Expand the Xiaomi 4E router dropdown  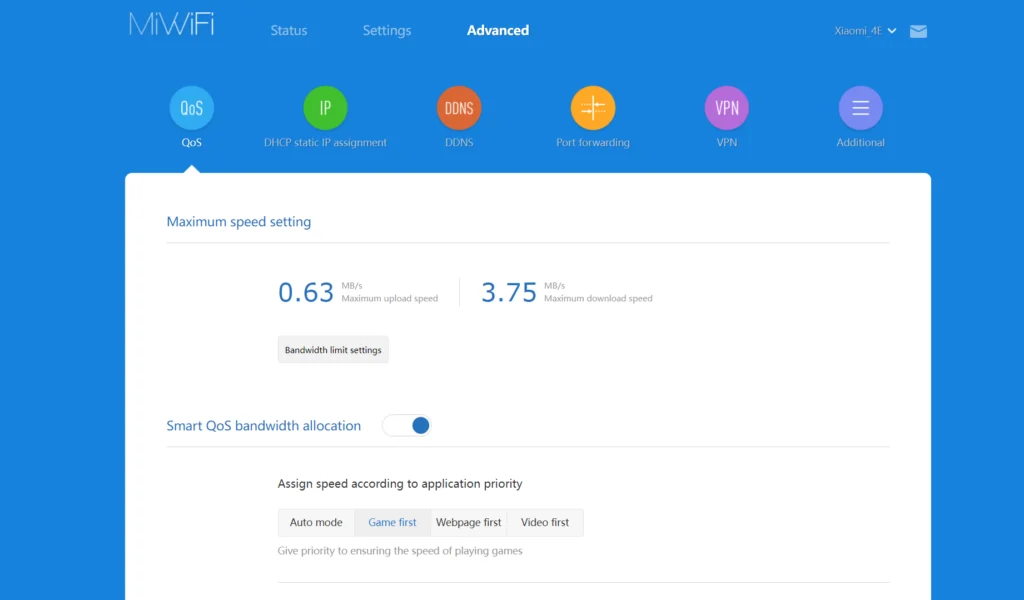click(x=865, y=31)
